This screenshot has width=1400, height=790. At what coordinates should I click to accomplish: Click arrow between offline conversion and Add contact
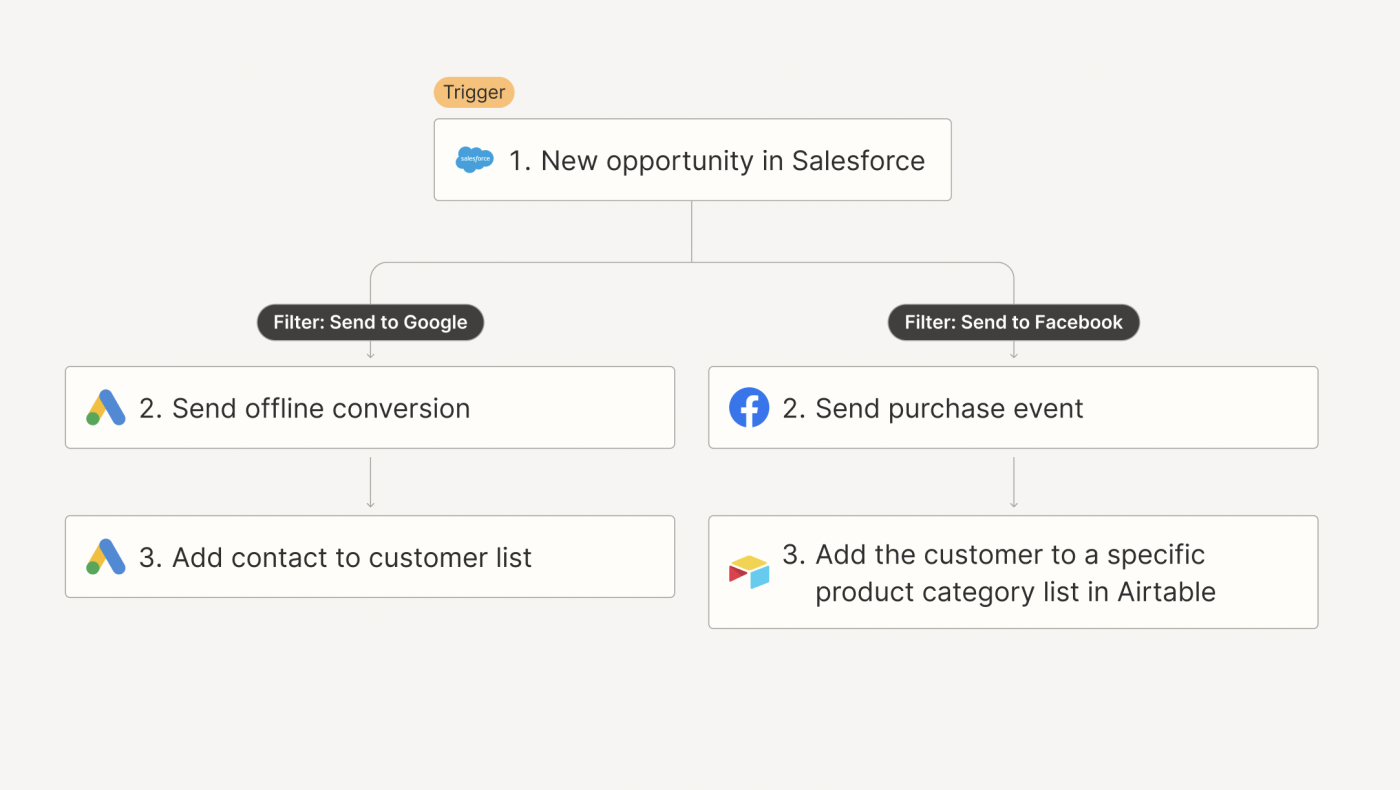coord(371,482)
